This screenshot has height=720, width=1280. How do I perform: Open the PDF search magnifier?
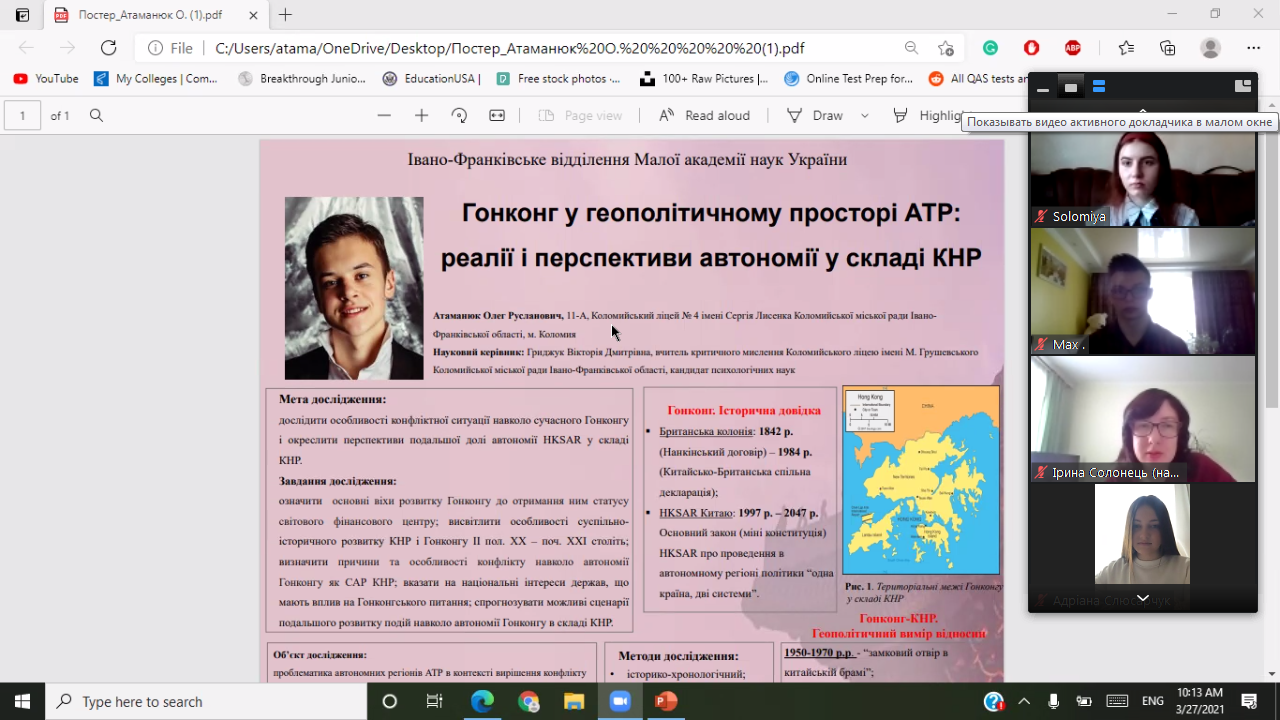[x=97, y=115]
